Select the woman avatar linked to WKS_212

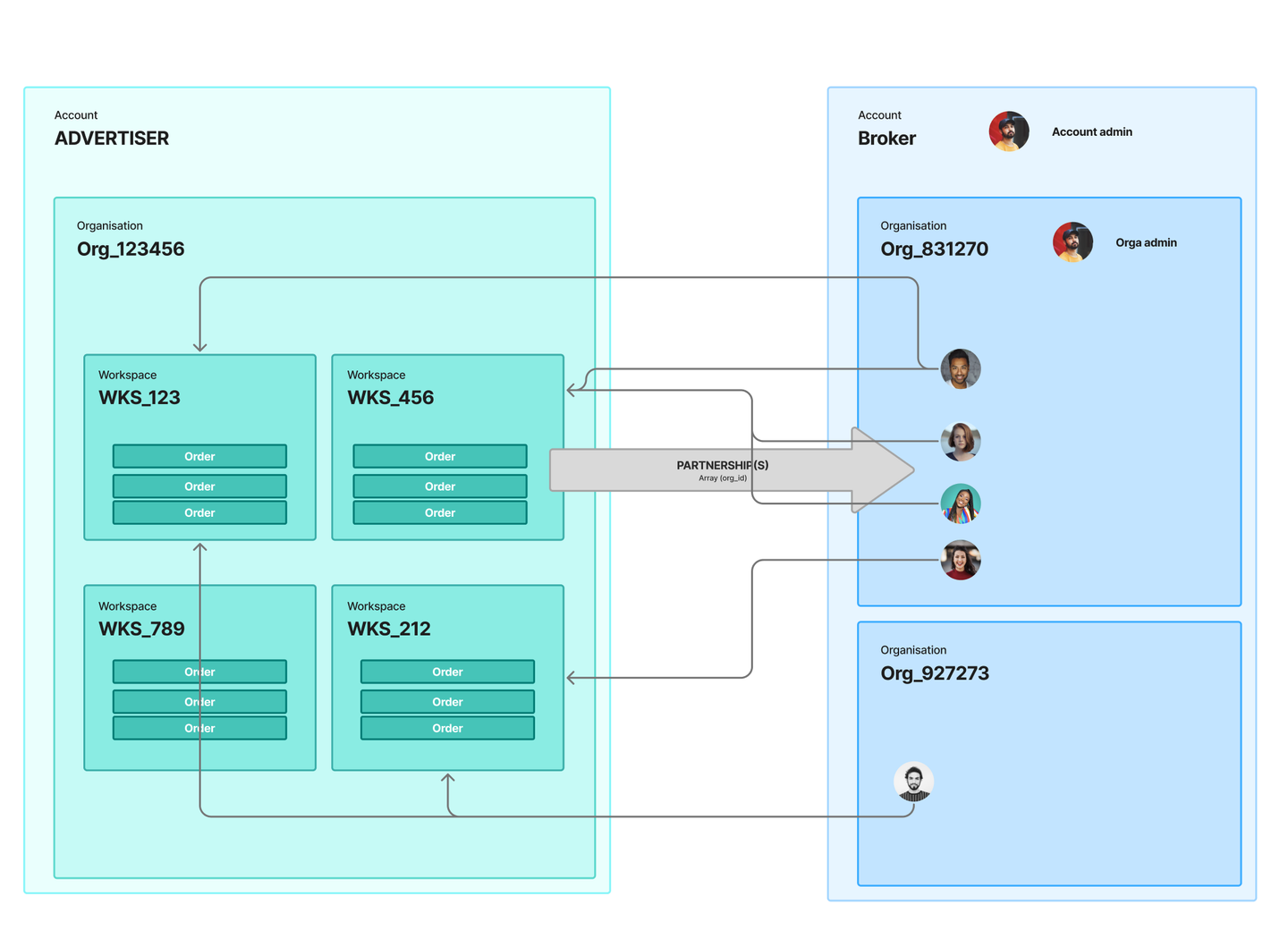[961, 561]
